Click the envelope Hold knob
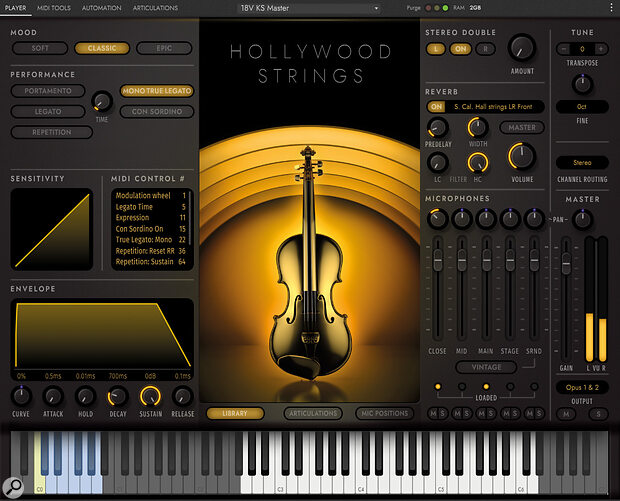620x501 pixels. (x=85, y=396)
